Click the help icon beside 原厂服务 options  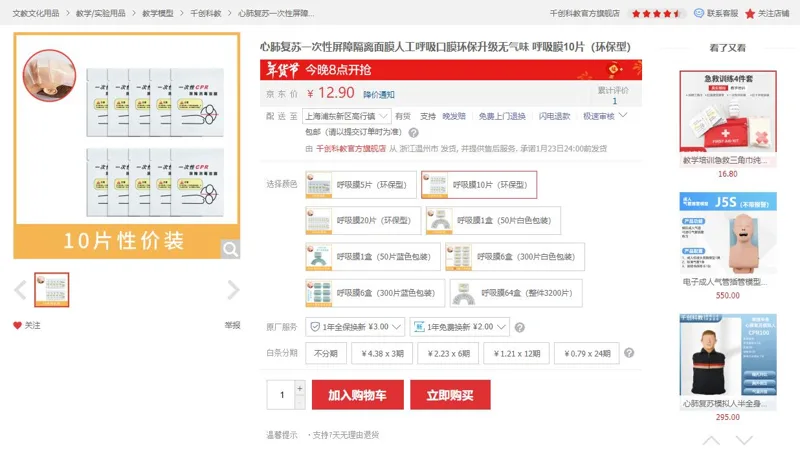click(x=519, y=328)
